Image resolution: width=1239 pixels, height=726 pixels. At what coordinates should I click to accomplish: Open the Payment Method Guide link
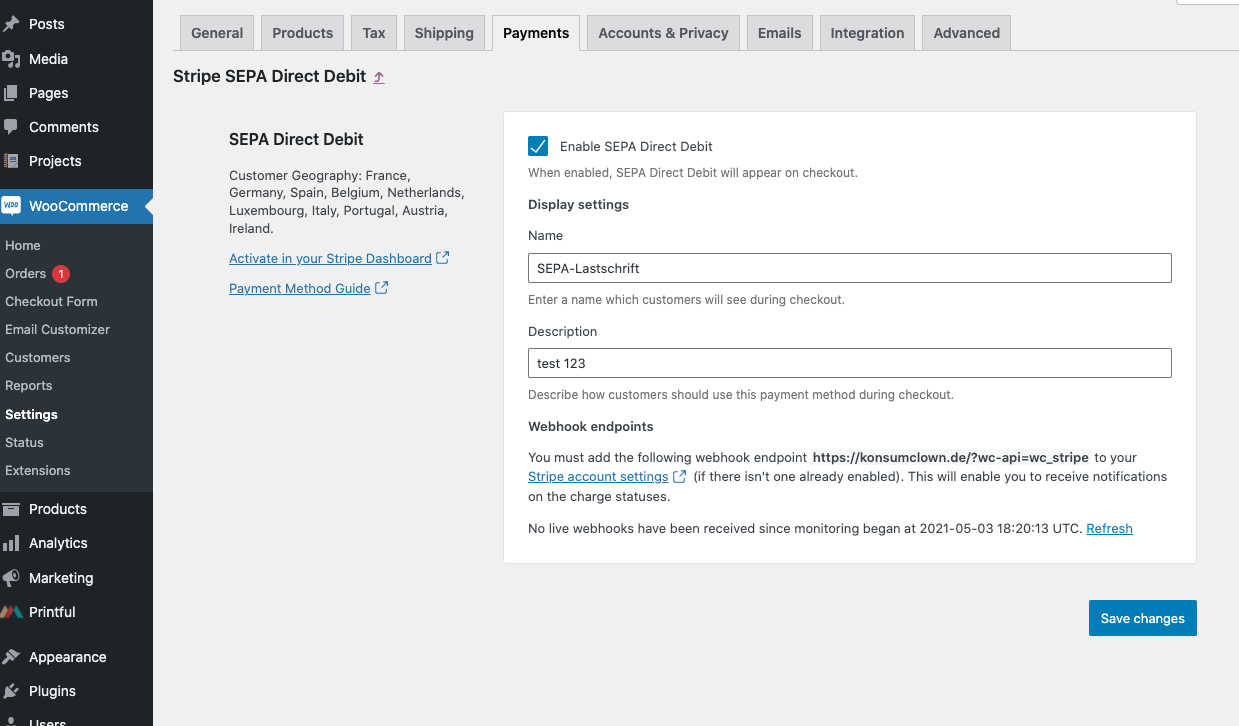click(x=300, y=288)
